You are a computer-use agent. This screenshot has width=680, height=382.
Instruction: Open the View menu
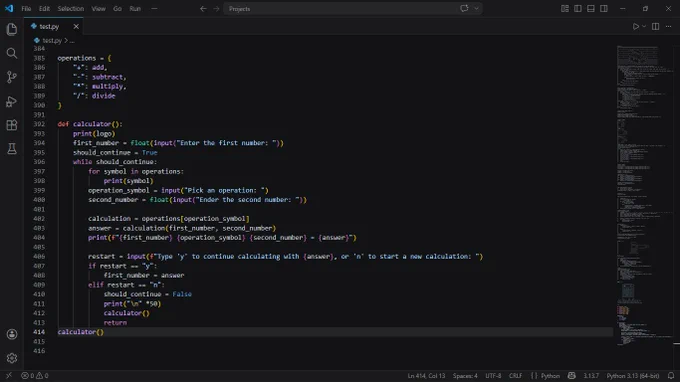click(x=98, y=9)
